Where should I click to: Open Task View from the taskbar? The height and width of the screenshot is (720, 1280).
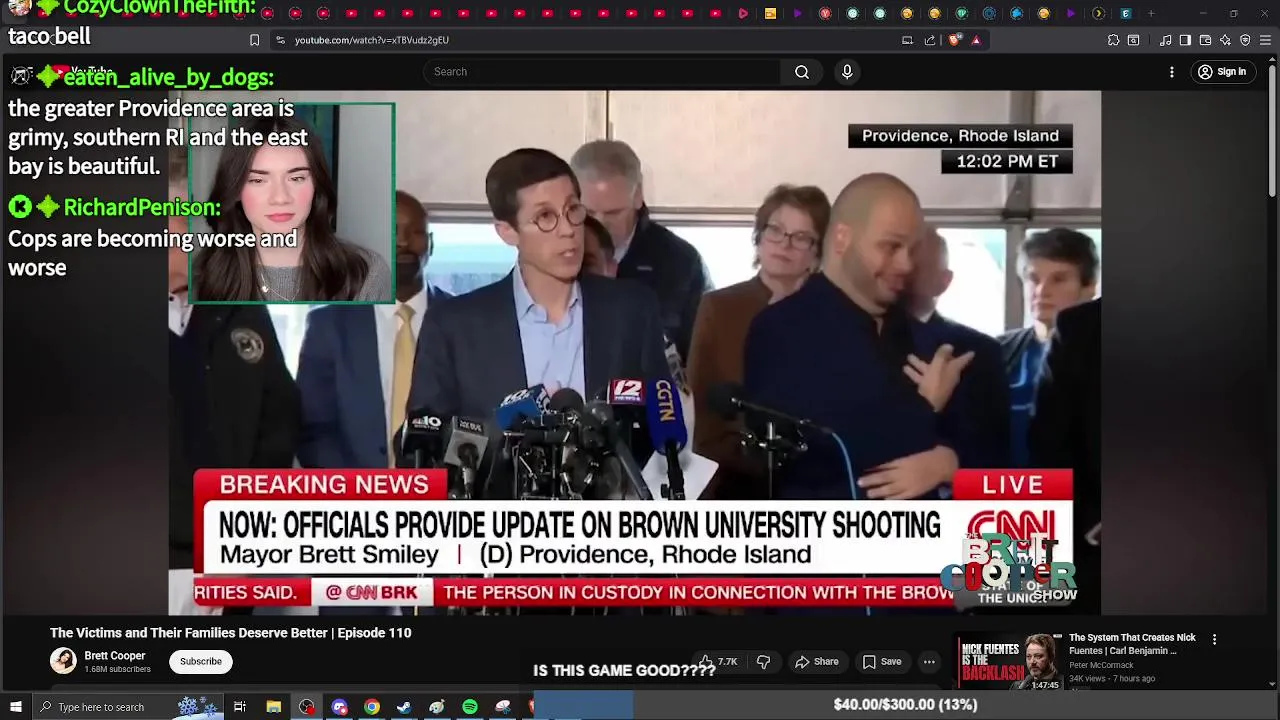pyautogui.click(x=240, y=707)
